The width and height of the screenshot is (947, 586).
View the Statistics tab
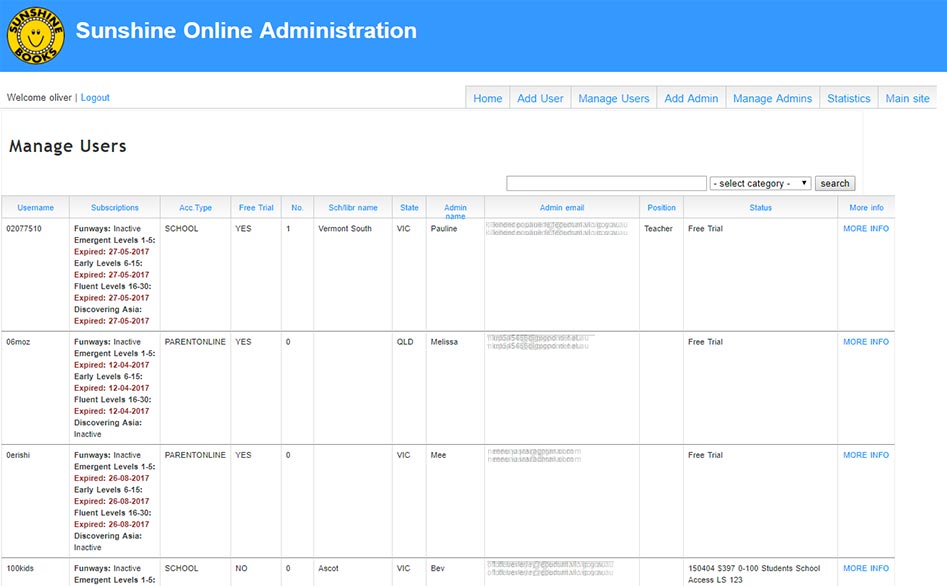coord(849,98)
